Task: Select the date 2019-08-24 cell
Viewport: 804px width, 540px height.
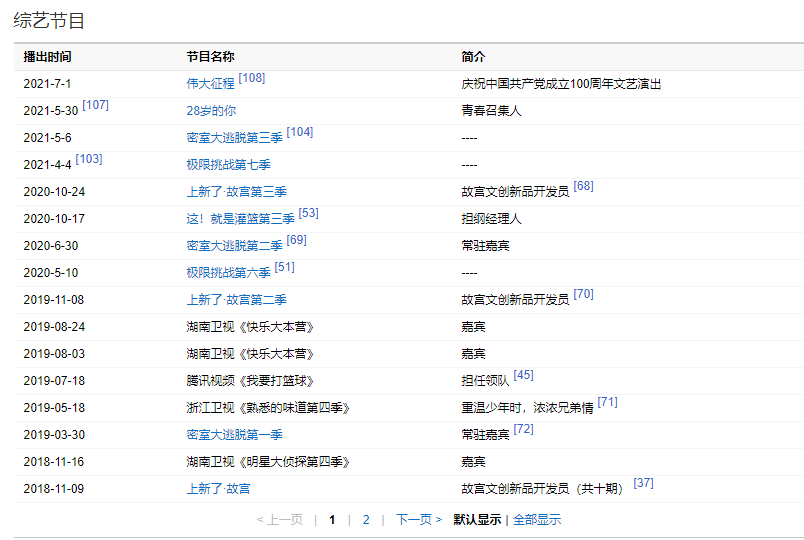Action: click(x=54, y=327)
